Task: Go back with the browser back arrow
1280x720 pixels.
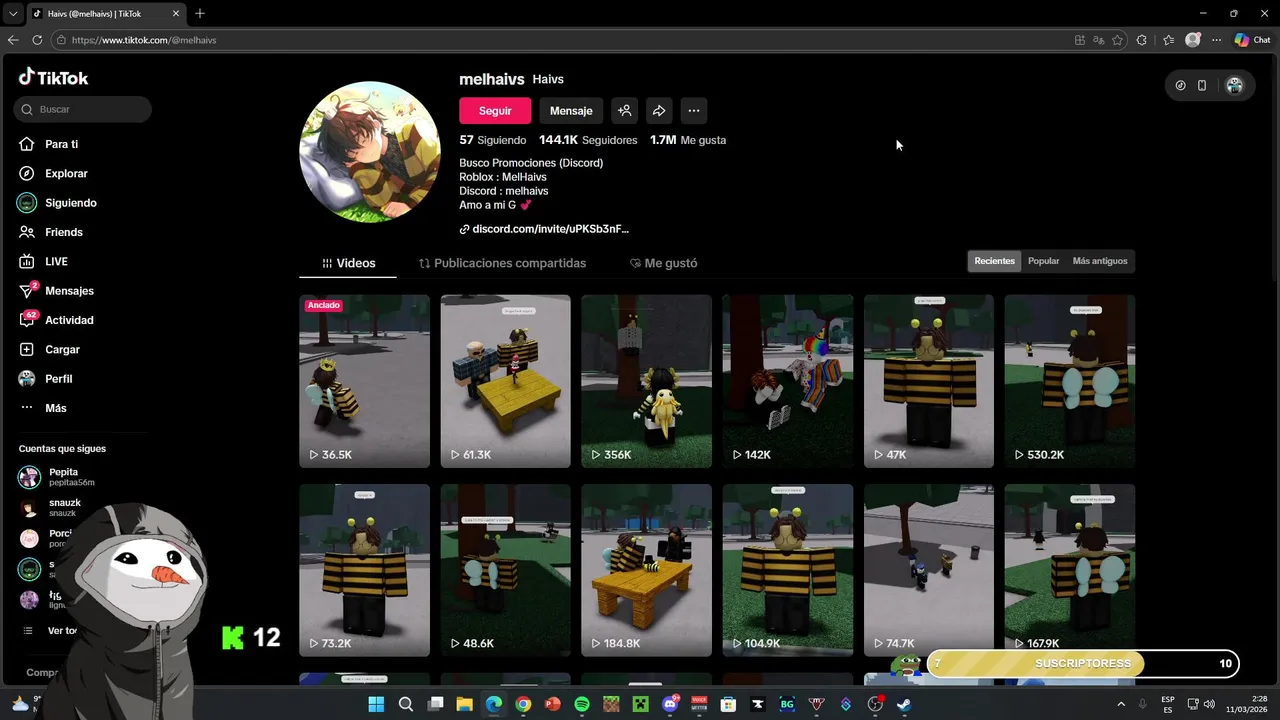Action: 13,40
